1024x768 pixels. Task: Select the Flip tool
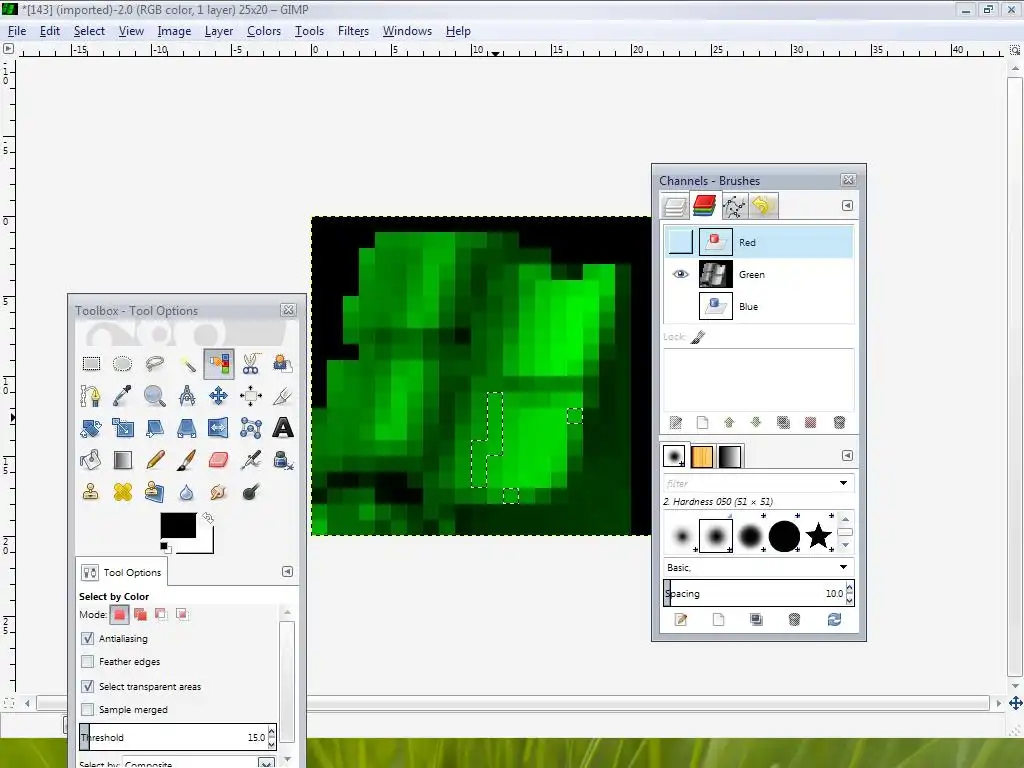click(x=219, y=428)
